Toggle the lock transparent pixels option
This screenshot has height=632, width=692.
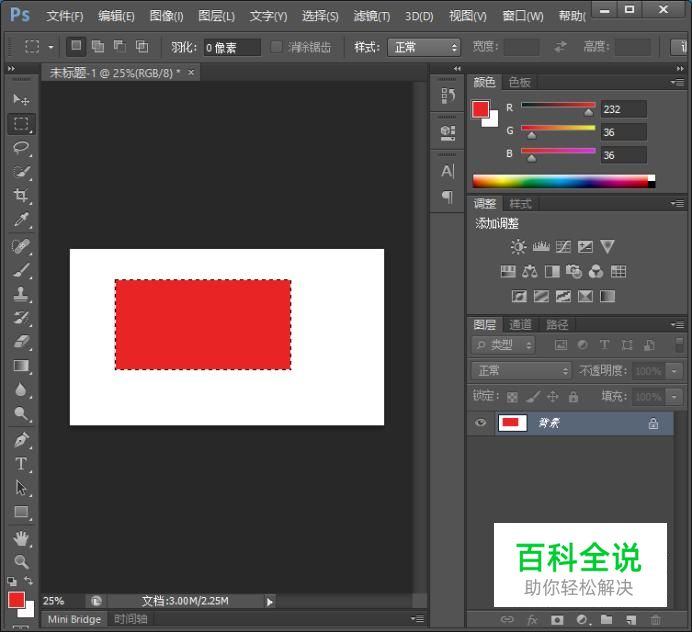click(x=512, y=397)
